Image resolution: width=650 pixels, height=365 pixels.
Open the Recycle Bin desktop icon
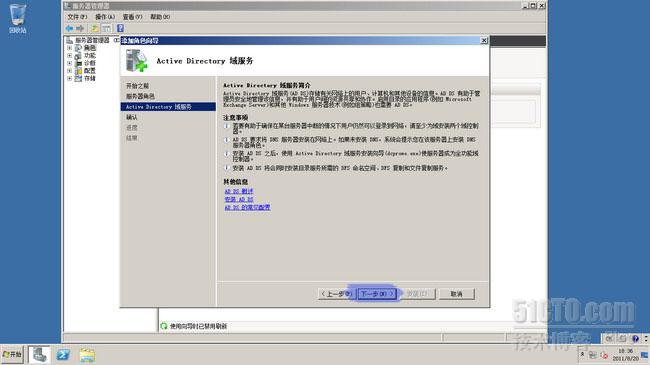17,18
